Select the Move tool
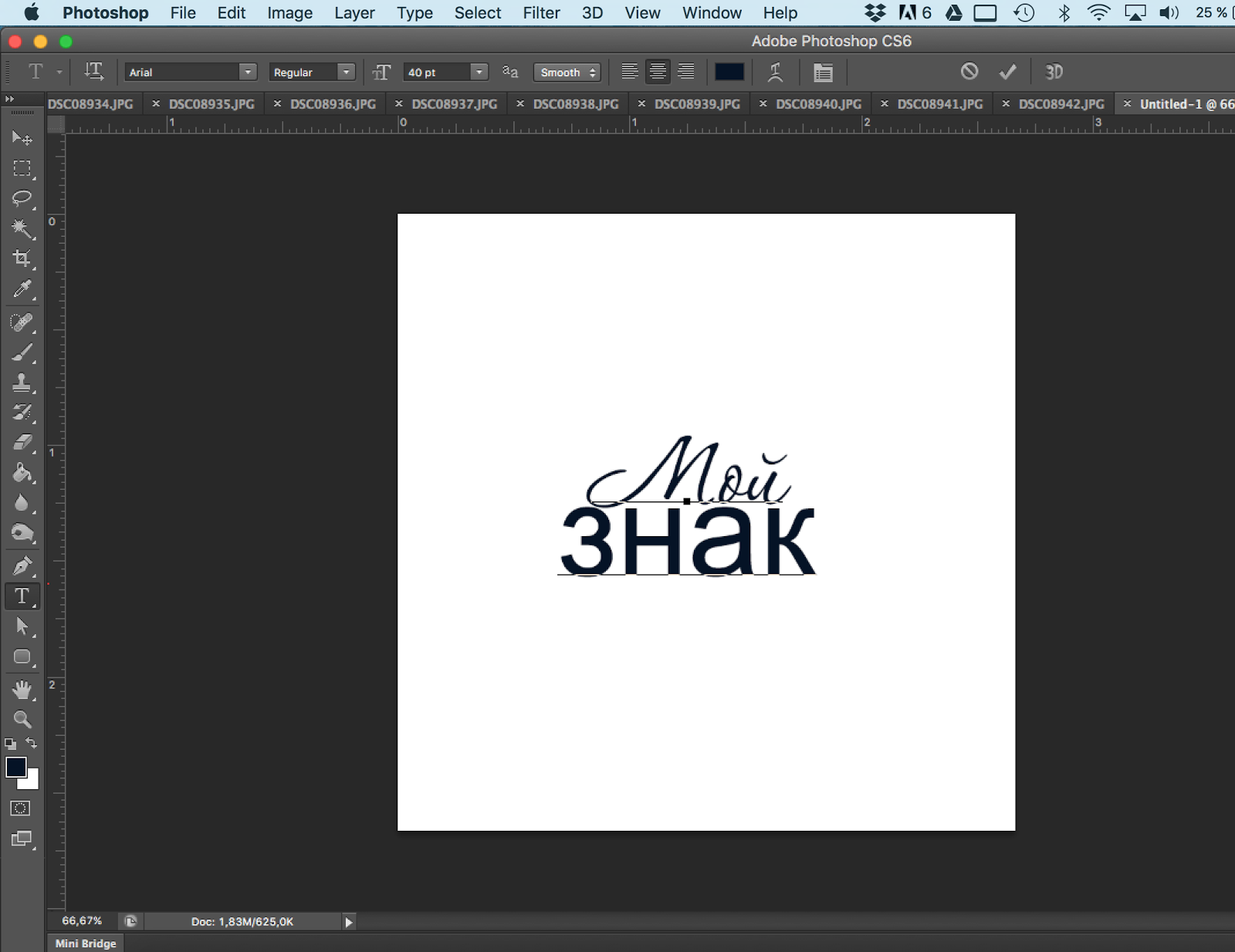 click(x=22, y=138)
